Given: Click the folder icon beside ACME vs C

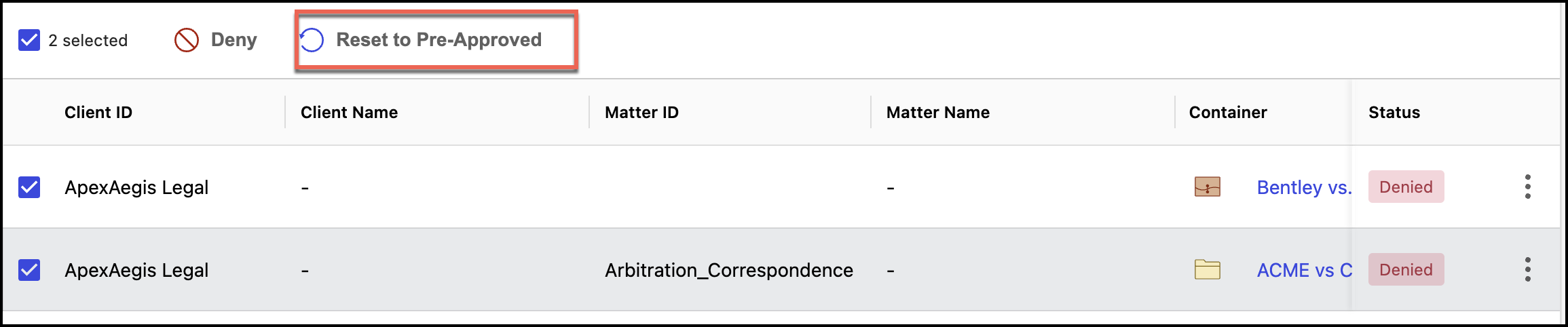Looking at the screenshot, I should coord(1207,269).
